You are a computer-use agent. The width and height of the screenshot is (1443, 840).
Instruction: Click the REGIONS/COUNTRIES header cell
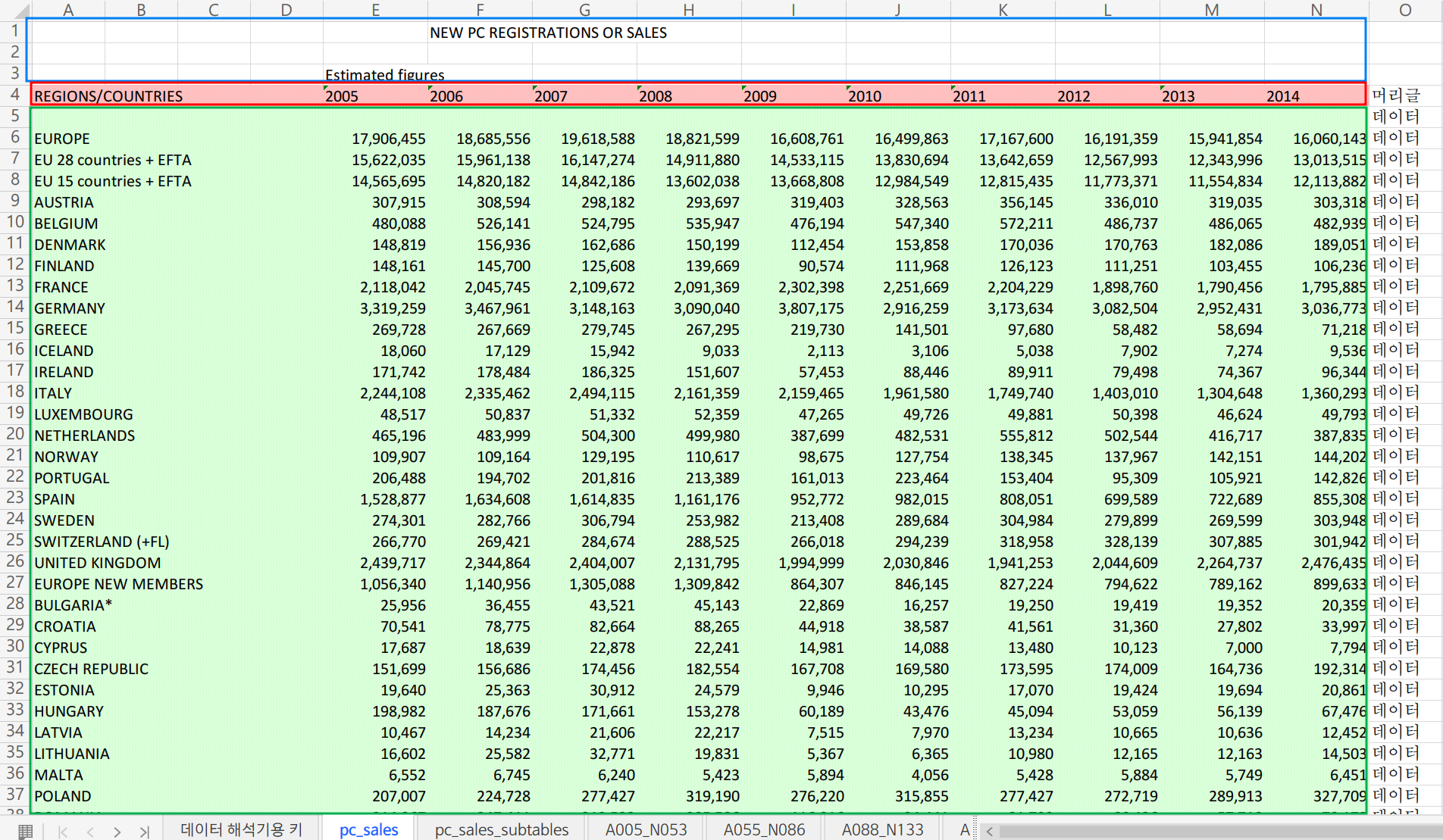click(x=108, y=96)
